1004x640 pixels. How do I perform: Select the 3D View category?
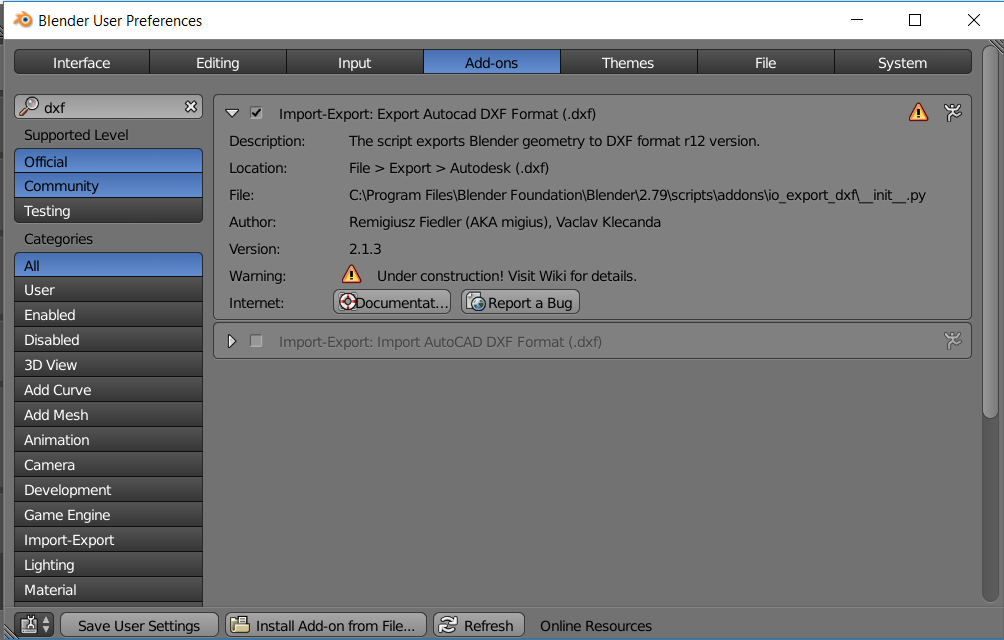(x=108, y=365)
